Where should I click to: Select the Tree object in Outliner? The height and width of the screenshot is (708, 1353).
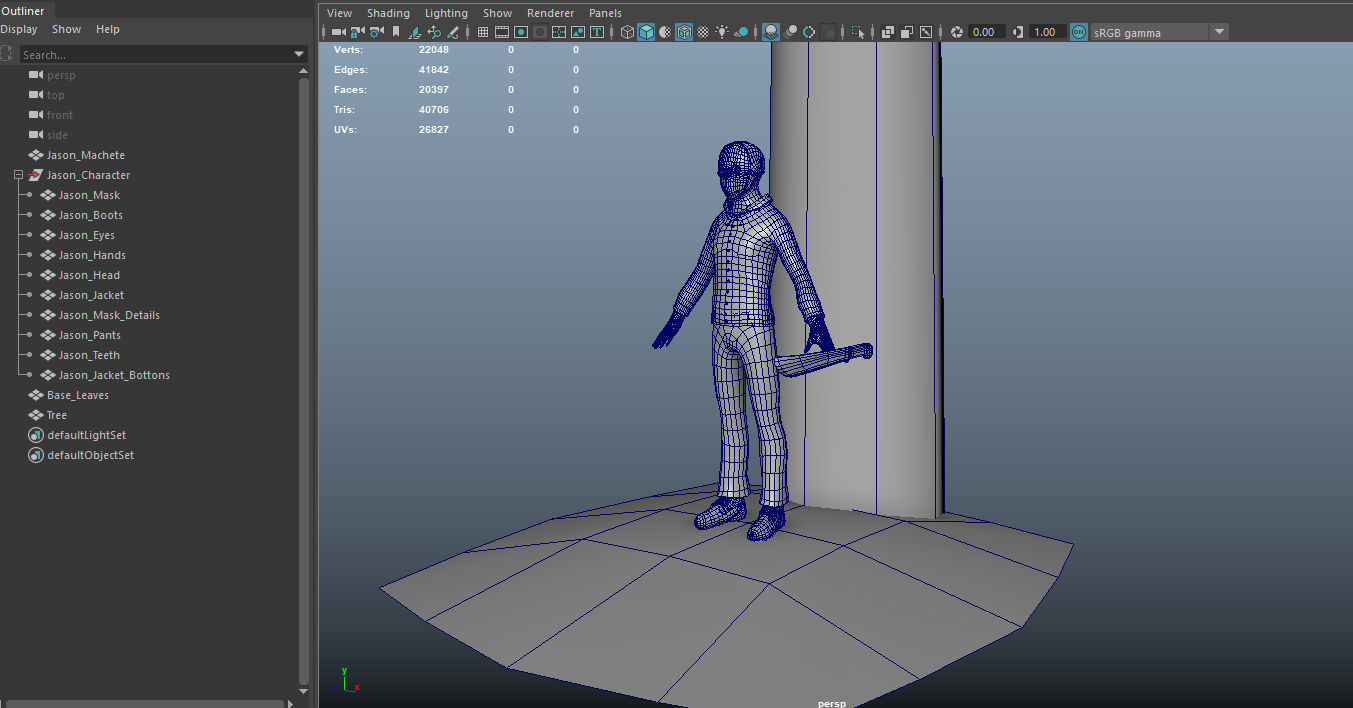coord(57,415)
